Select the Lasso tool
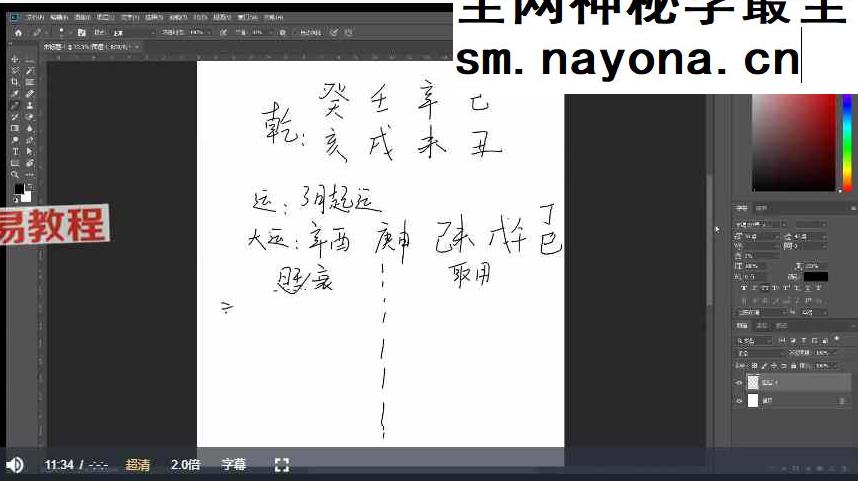 [15, 71]
